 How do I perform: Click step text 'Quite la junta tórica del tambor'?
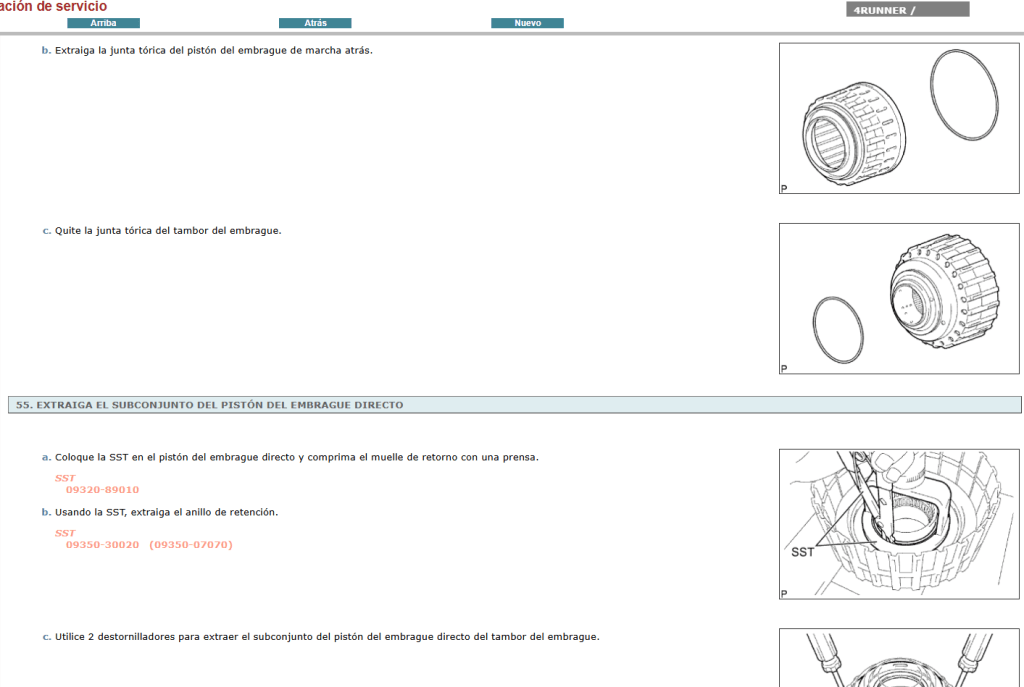[x=168, y=231]
